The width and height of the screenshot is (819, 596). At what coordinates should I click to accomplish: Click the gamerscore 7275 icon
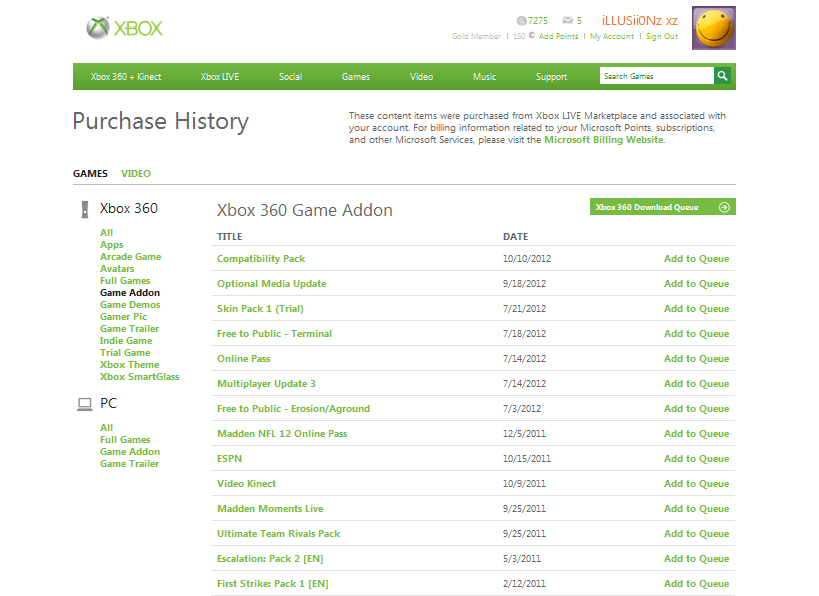[x=521, y=21]
